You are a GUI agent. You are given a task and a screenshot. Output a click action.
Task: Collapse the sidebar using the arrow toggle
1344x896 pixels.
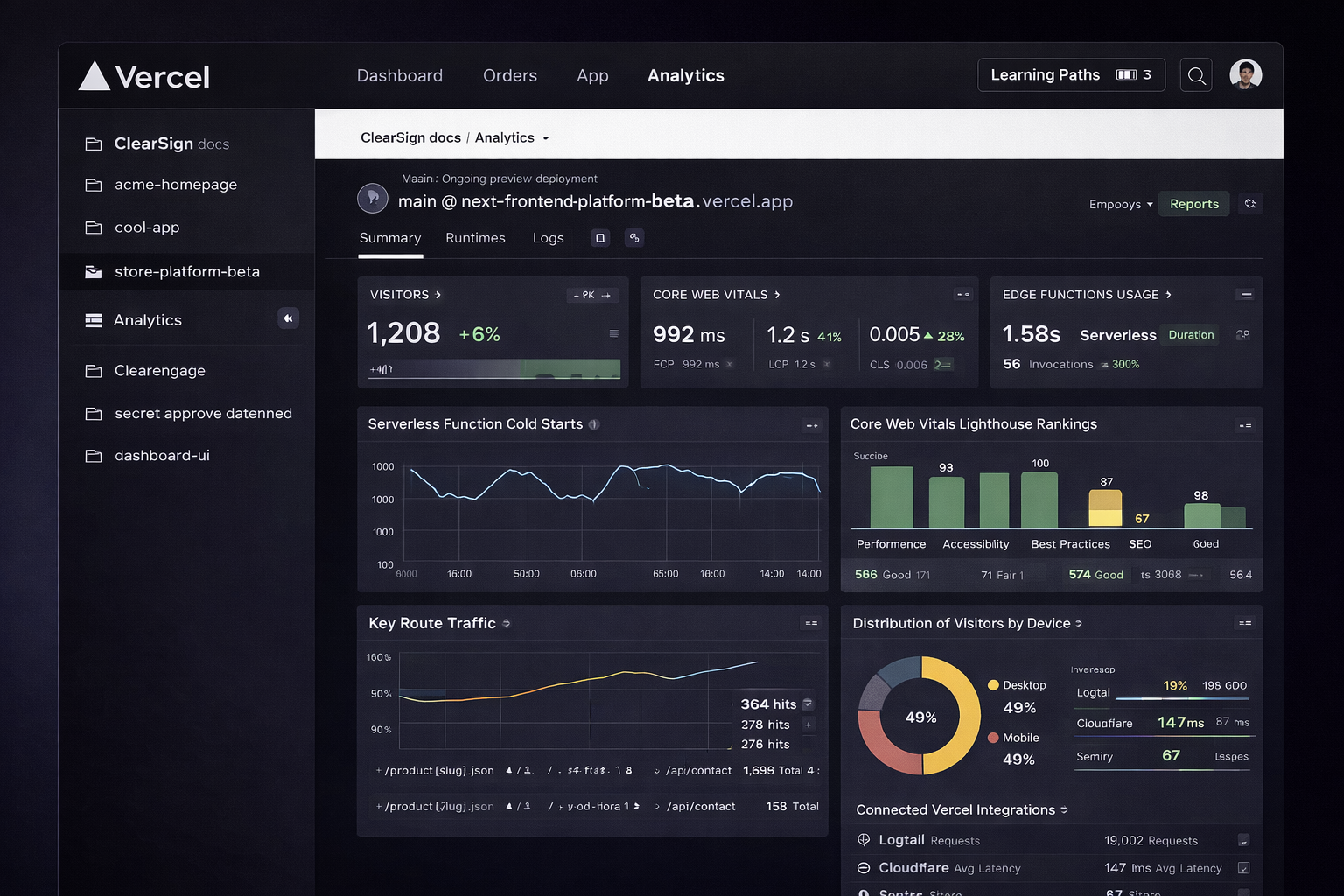[x=289, y=318]
